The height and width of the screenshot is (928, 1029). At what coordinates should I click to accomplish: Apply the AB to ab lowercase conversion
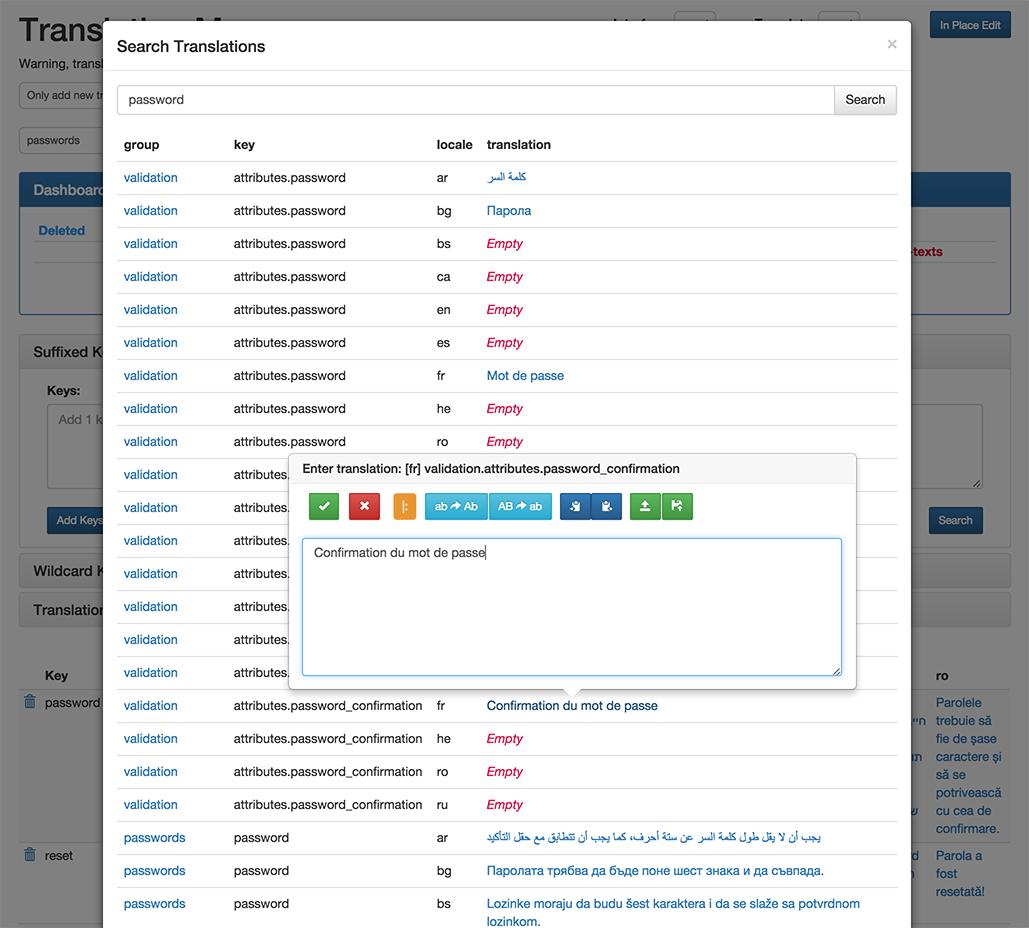click(520, 506)
